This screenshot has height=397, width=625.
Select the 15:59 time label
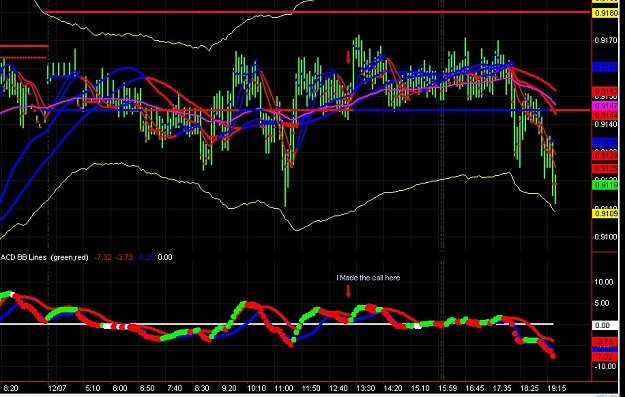[448, 388]
